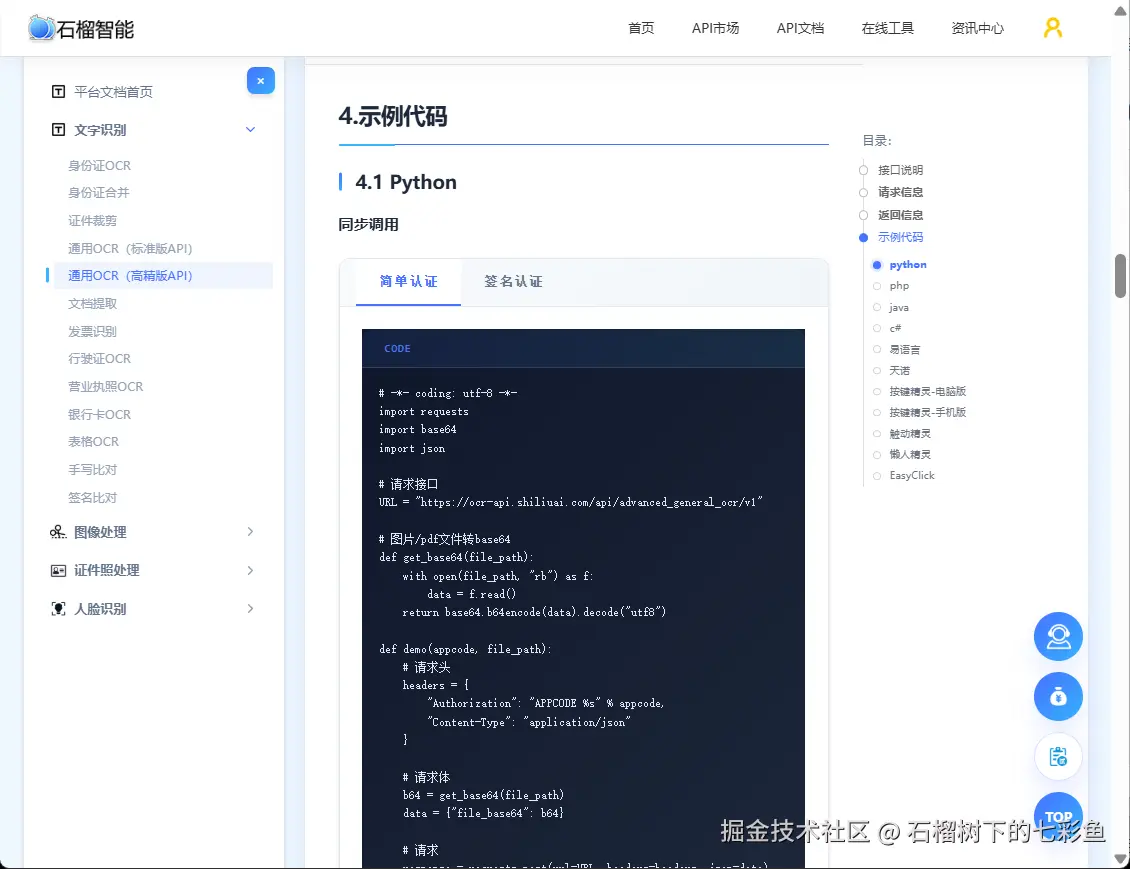Select php in the table of contents
This screenshot has height=869, width=1130.
[x=899, y=286]
